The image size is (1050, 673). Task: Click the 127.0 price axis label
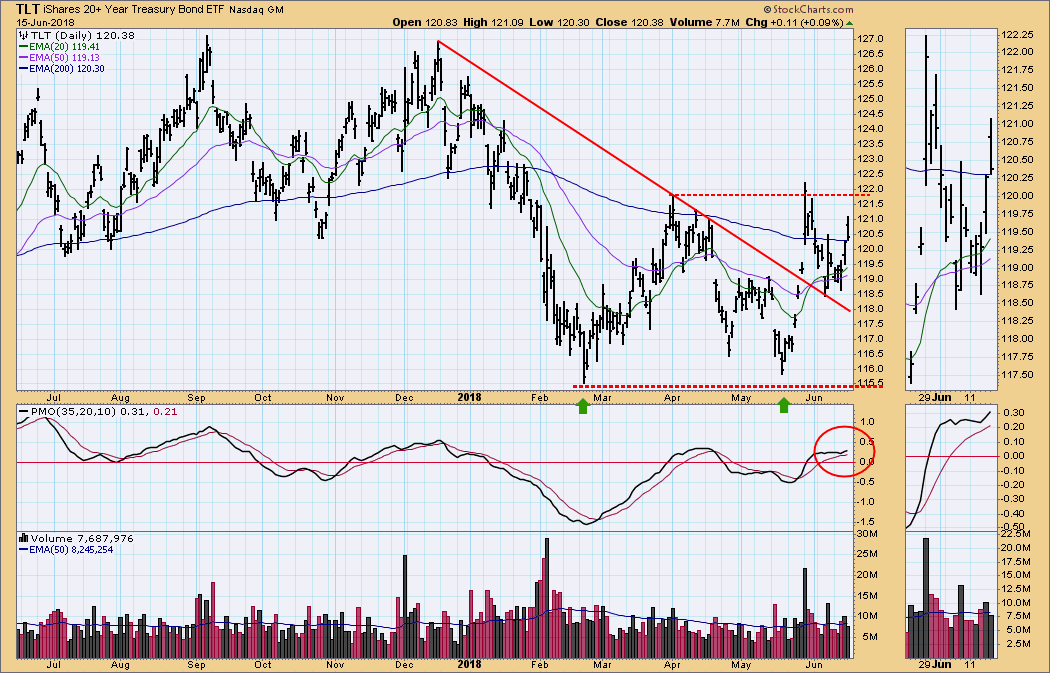(x=871, y=39)
